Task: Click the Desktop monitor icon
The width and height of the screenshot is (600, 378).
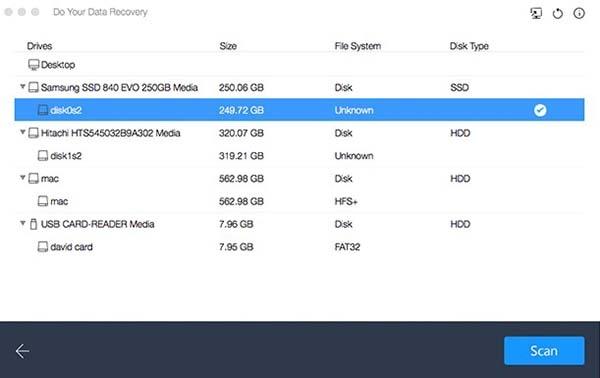Action: (x=33, y=65)
